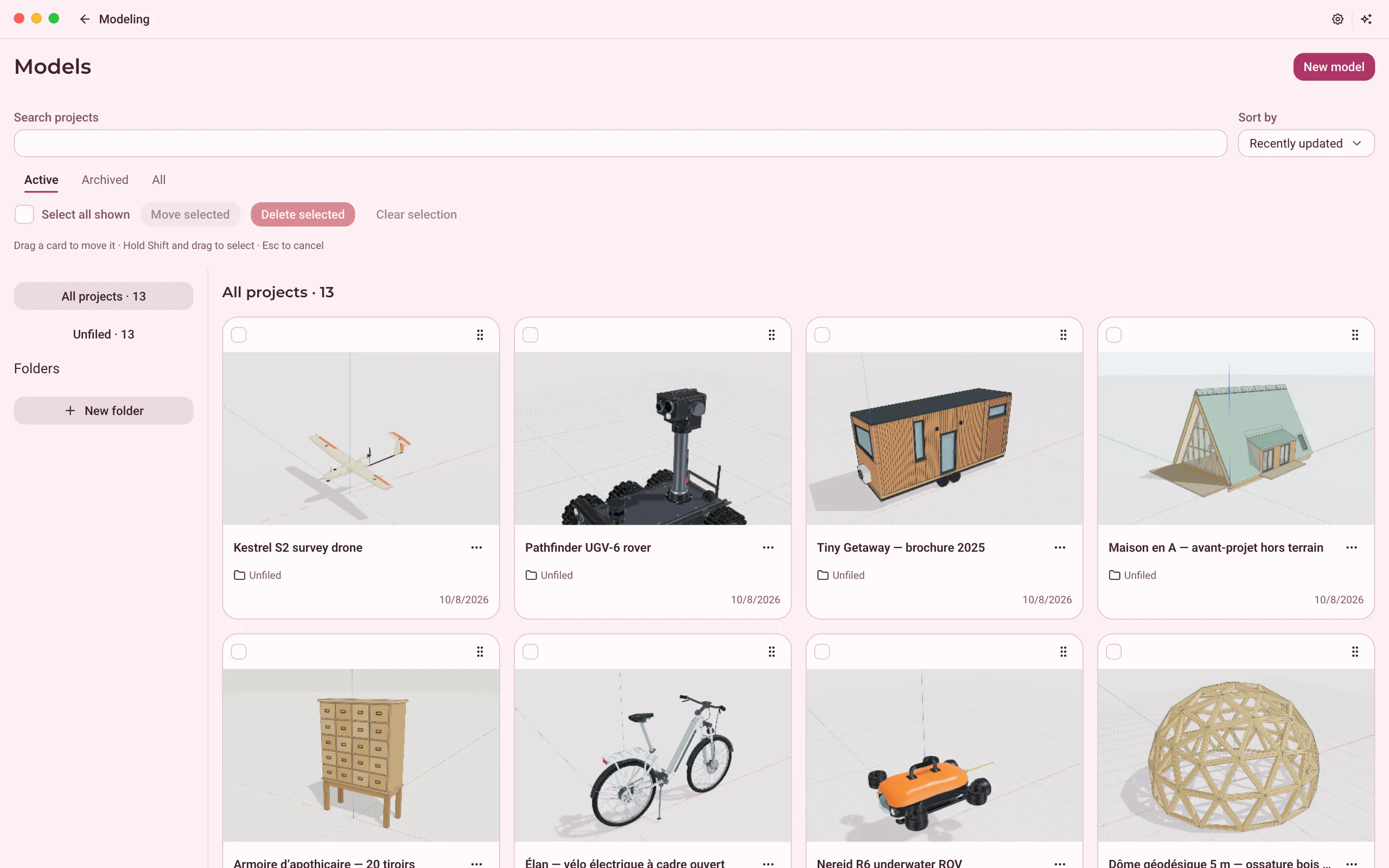This screenshot has height=868, width=1389.
Task: Open more options for Kestrel S2 survey drone
Action: (x=476, y=548)
